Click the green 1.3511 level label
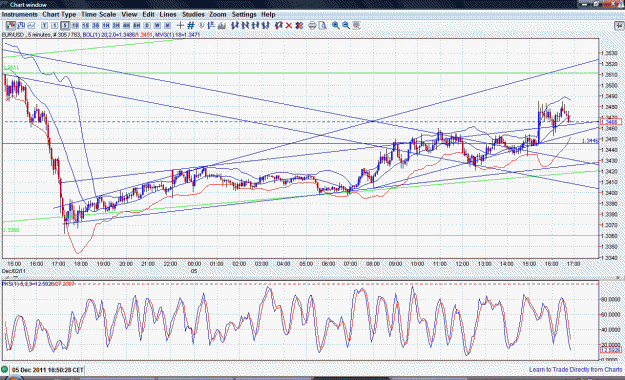This screenshot has width=625, height=380. (11, 68)
